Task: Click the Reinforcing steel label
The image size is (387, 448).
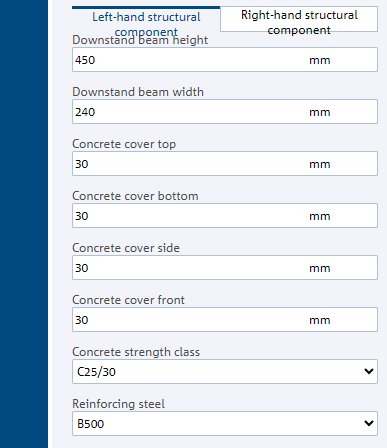Action: 118,404
